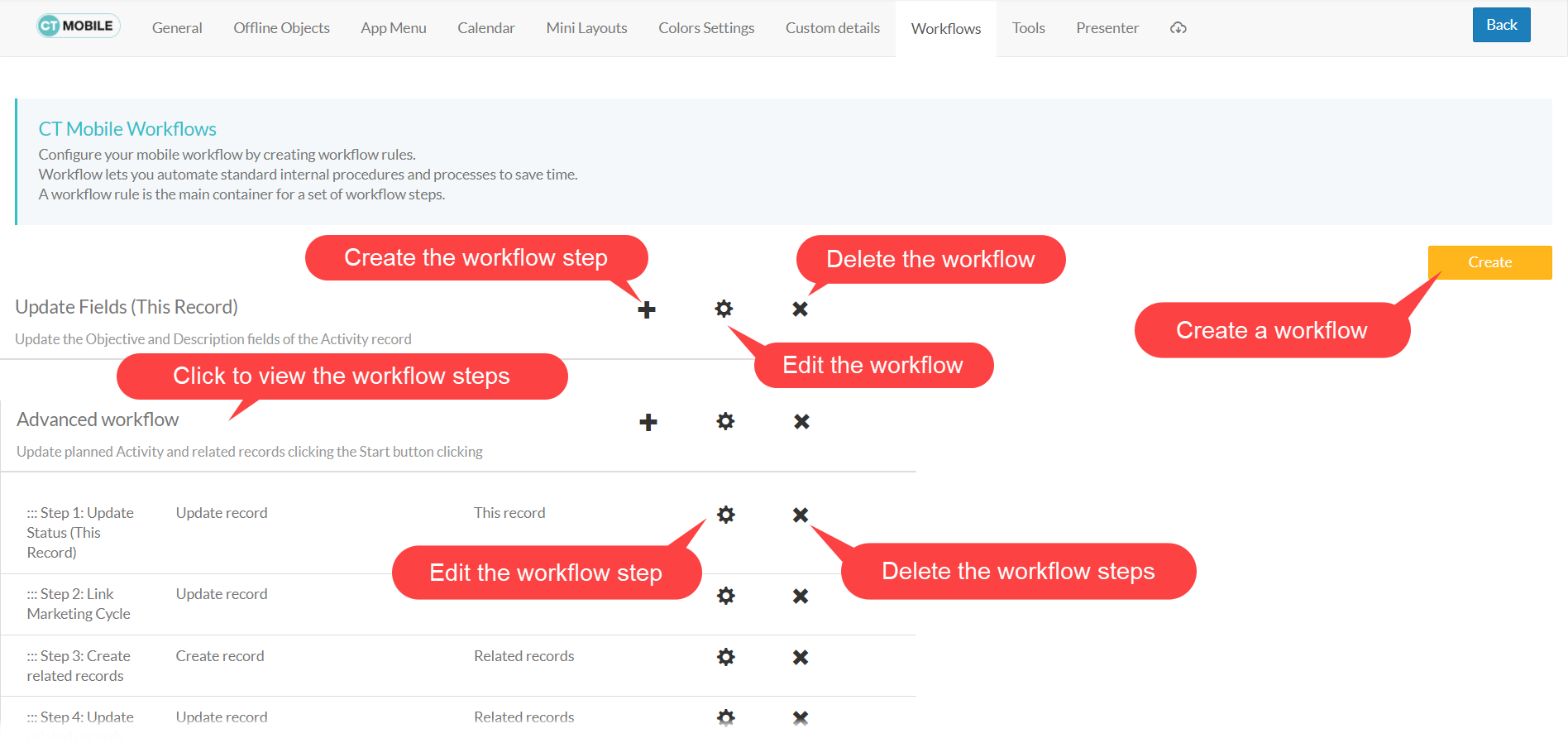Screen dimensions: 1568x743
Task: Click the cloud download icon tab
Action: point(1178,28)
